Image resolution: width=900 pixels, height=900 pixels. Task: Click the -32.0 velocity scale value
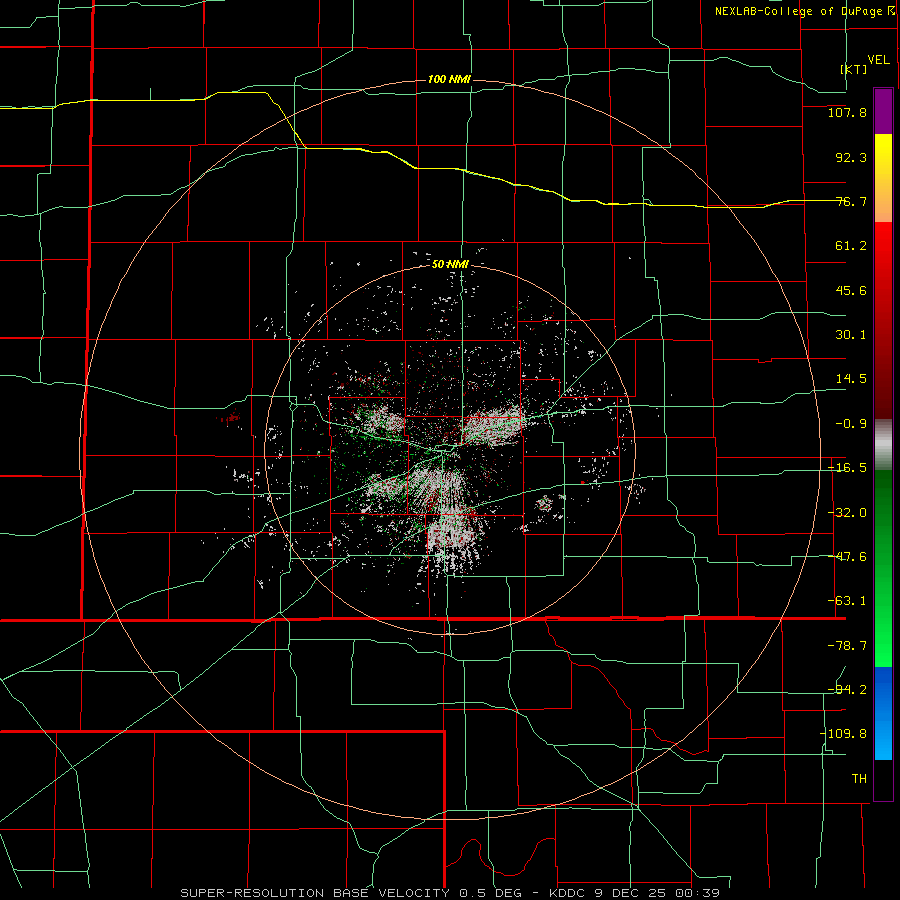point(847,513)
